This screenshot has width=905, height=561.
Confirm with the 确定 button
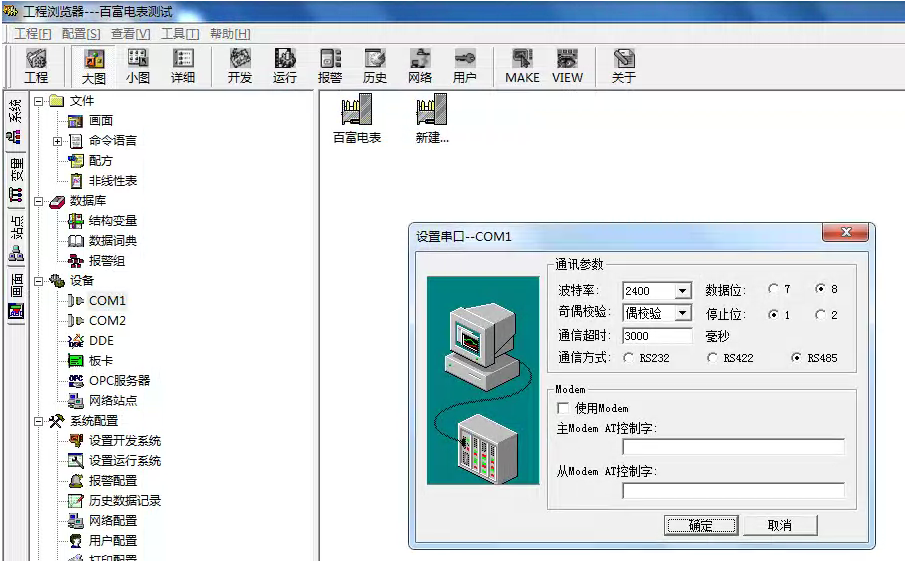point(701,525)
